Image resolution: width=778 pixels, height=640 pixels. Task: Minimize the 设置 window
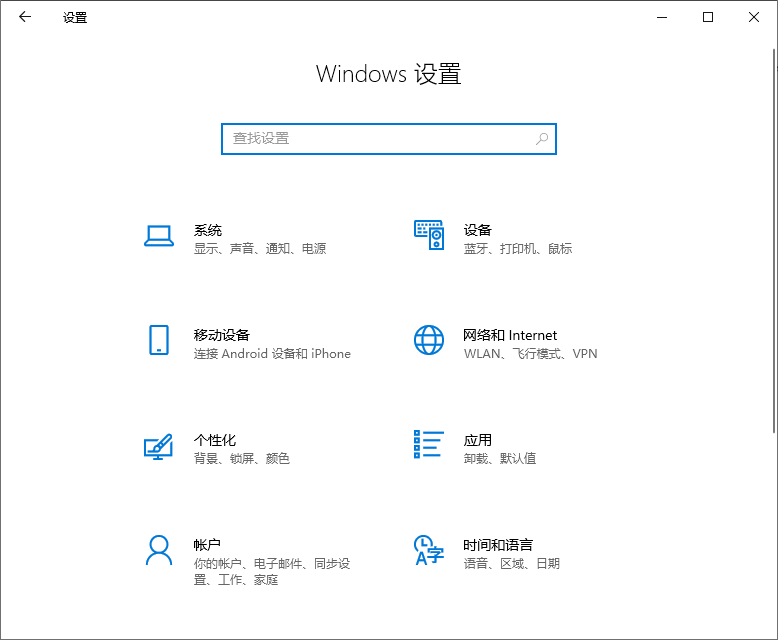point(662,17)
